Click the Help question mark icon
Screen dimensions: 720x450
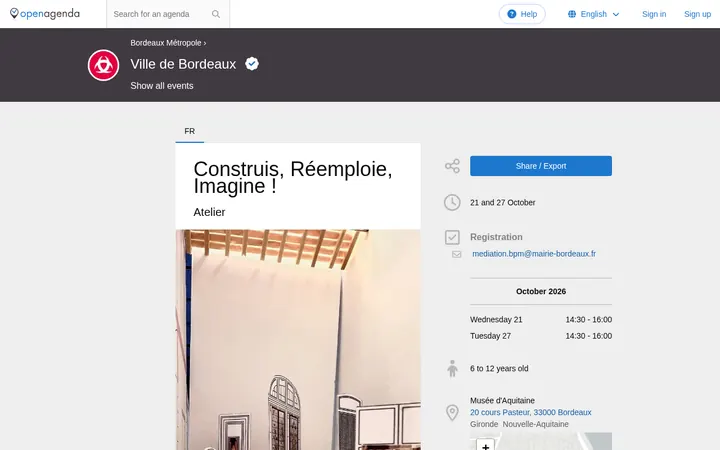[x=512, y=14]
